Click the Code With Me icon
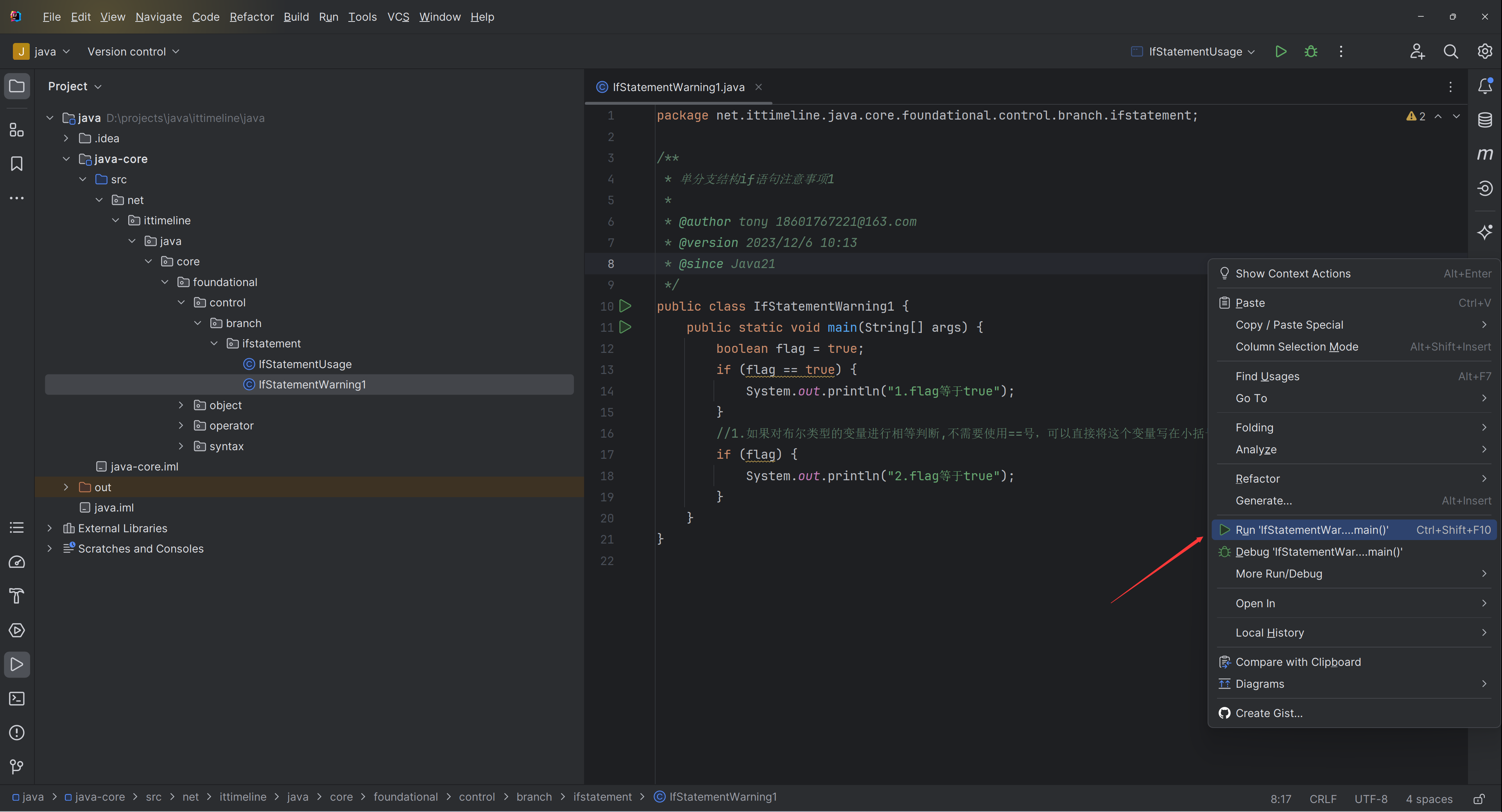The image size is (1502, 812). click(x=1418, y=51)
